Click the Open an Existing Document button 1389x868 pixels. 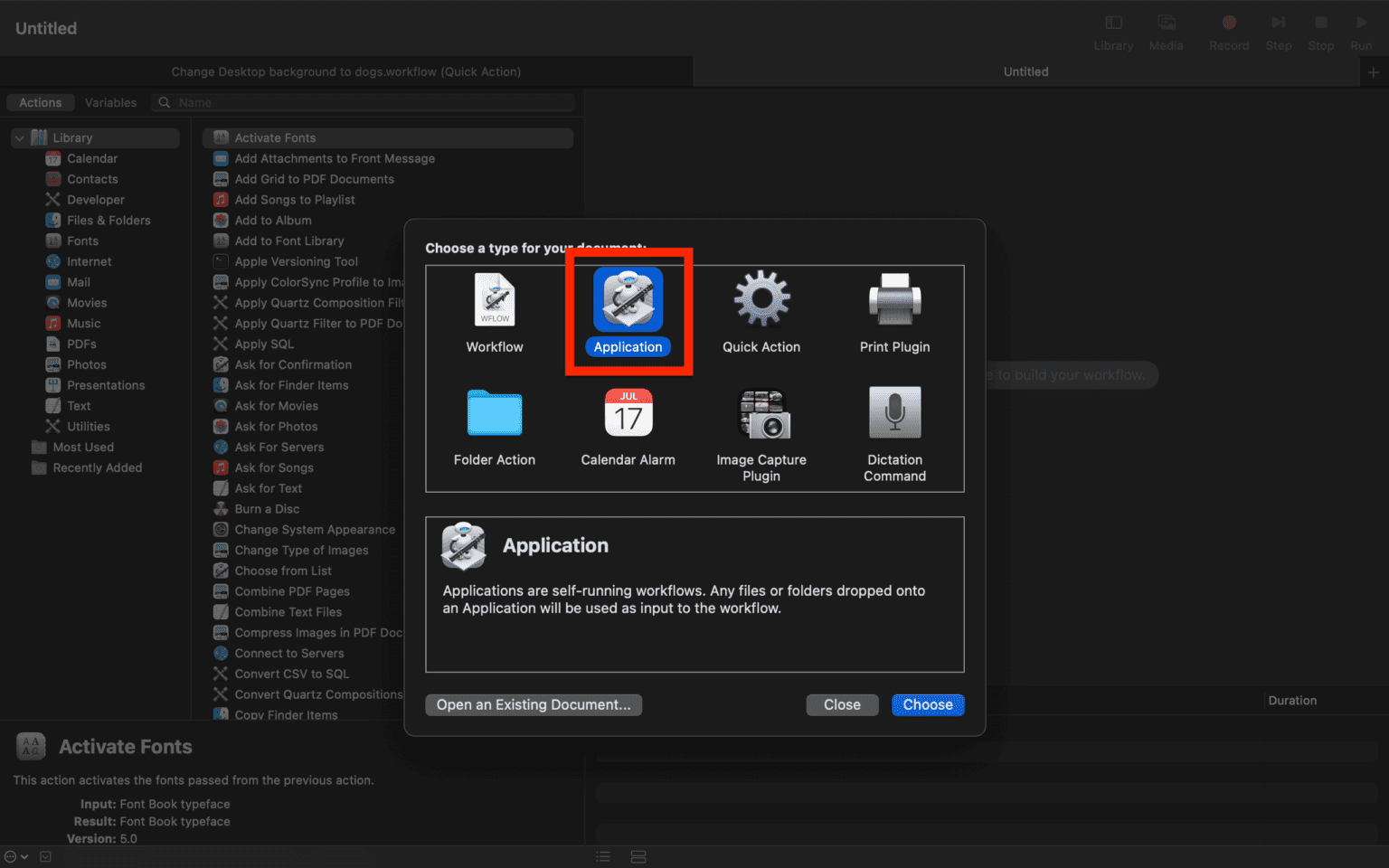pos(534,704)
